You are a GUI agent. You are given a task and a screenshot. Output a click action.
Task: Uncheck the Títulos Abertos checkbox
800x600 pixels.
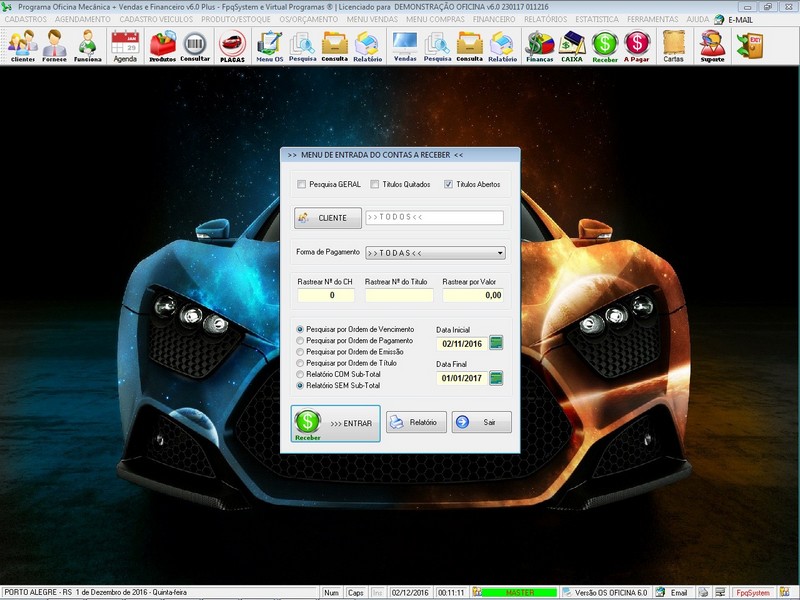pyautogui.click(x=448, y=184)
